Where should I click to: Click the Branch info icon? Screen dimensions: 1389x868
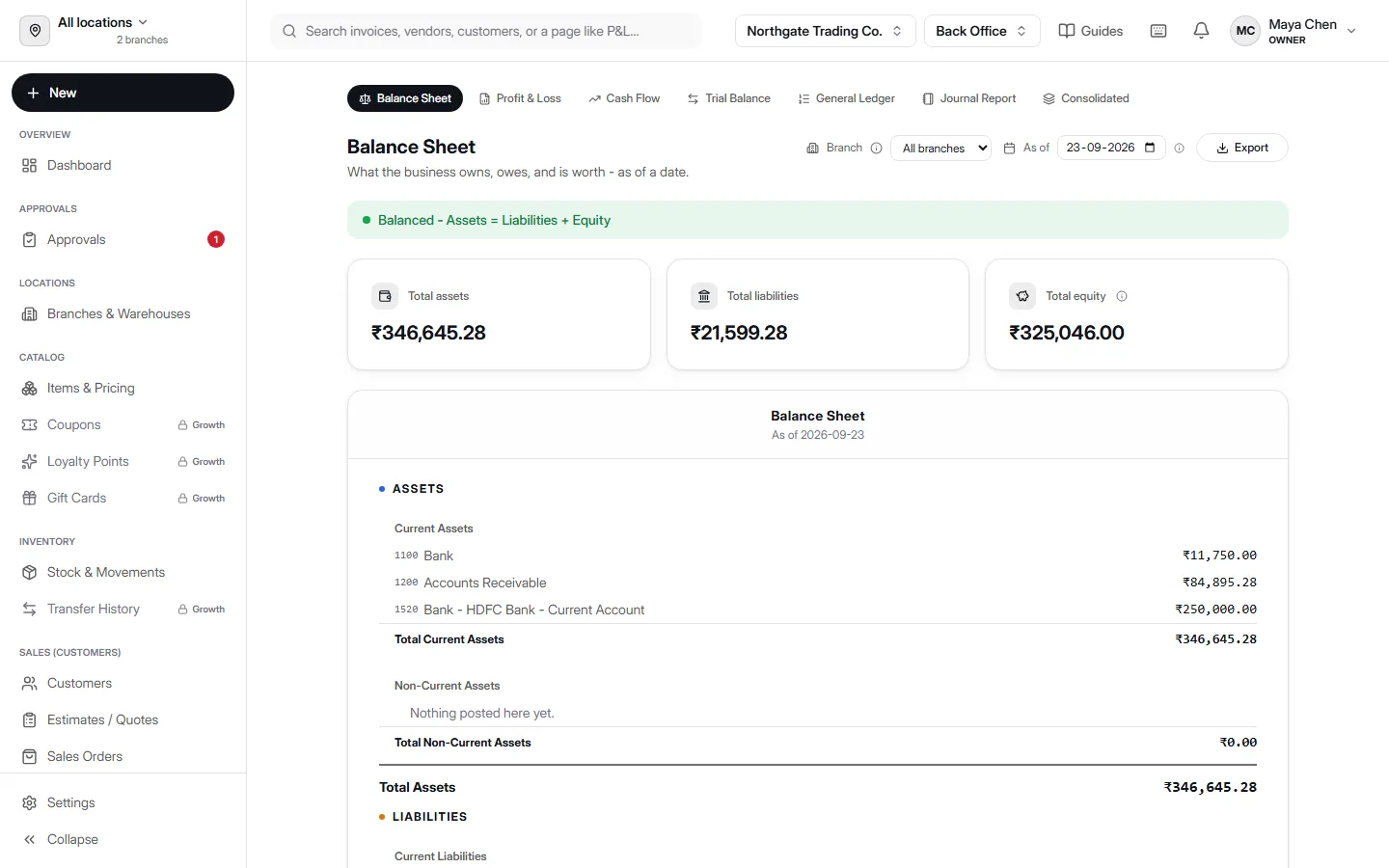pyautogui.click(x=877, y=148)
